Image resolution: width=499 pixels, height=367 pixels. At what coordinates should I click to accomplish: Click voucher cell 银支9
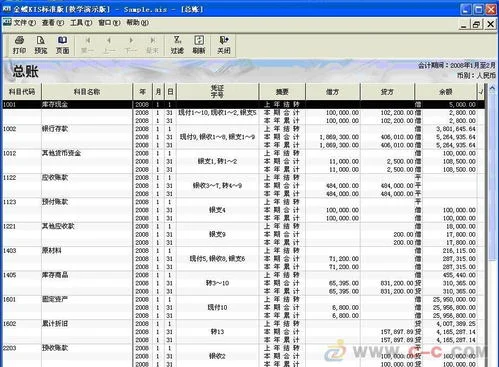point(217,234)
